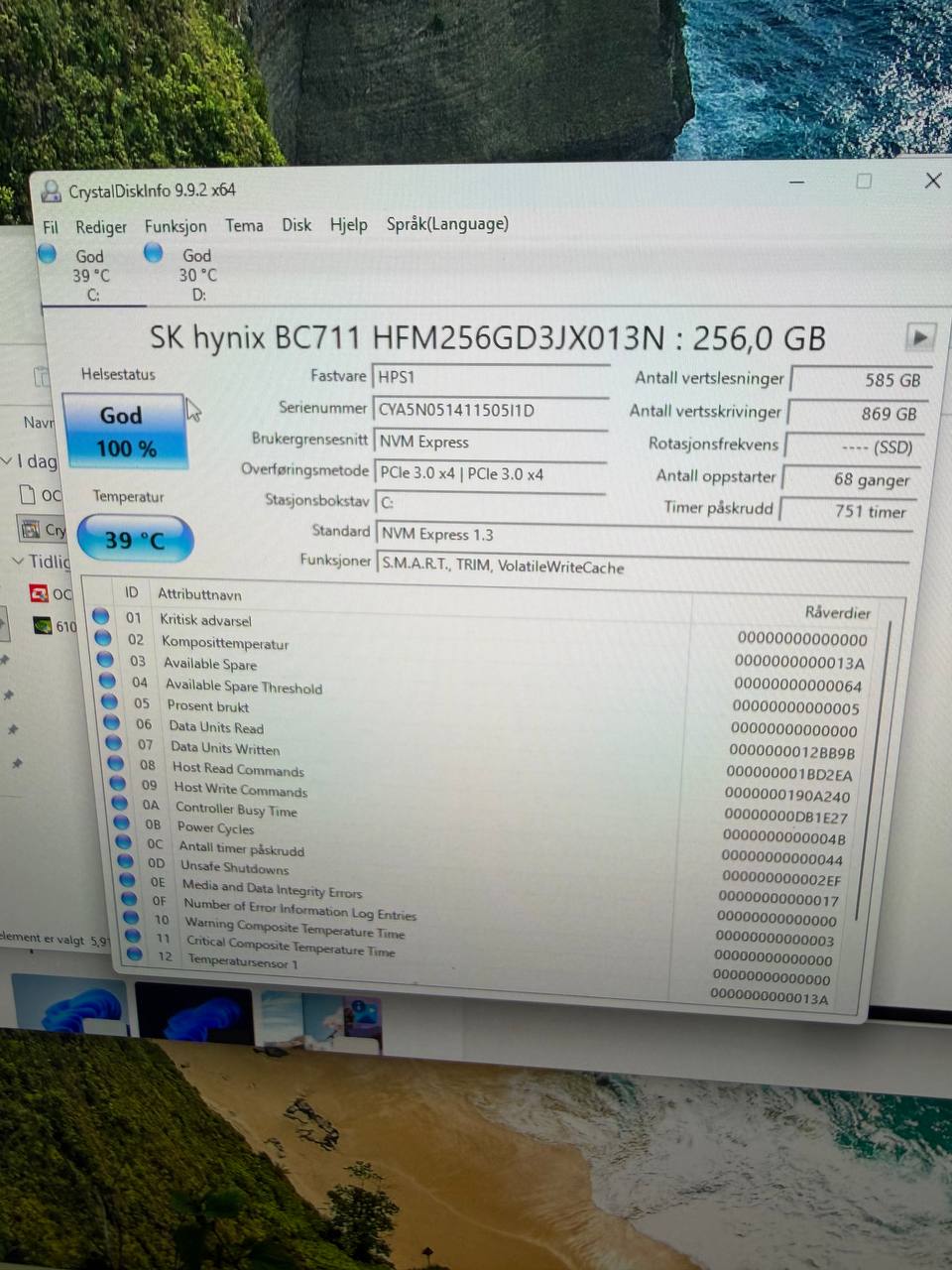Screen dimensions: 952x1270
Task: Click the Overføringsmetode PCIe field
Action: pyautogui.click(x=490, y=474)
